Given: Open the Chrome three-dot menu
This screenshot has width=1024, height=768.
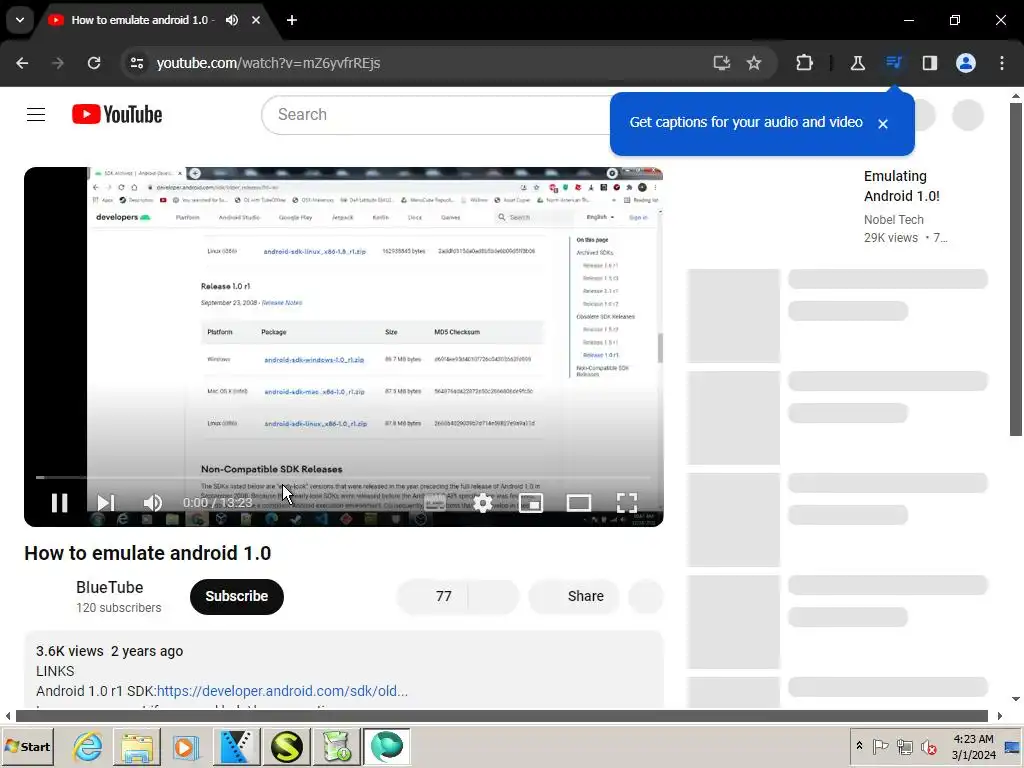Looking at the screenshot, I should pyautogui.click(x=1002, y=63).
